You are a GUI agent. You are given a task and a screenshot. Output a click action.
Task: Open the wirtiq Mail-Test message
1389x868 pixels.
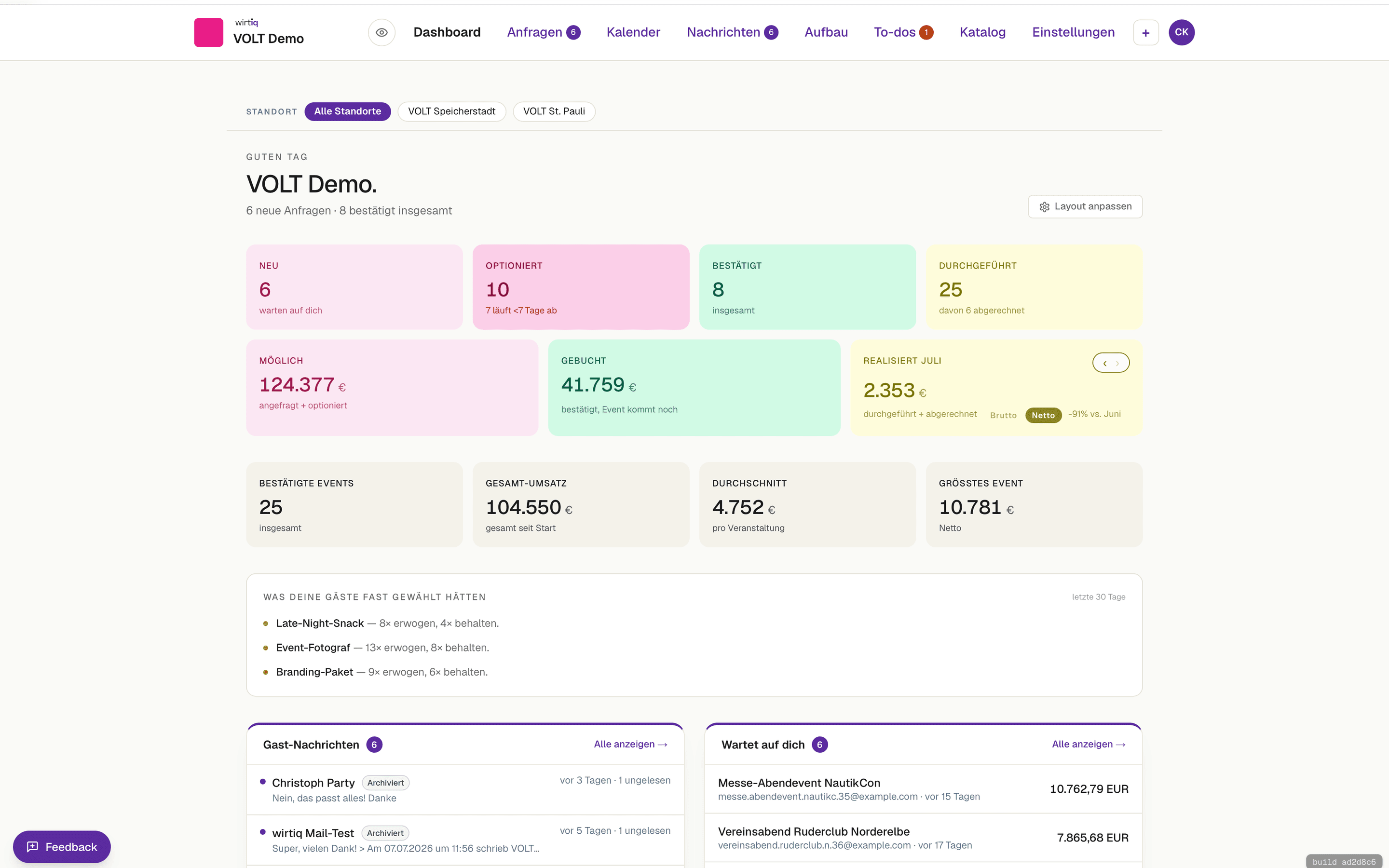(465, 840)
